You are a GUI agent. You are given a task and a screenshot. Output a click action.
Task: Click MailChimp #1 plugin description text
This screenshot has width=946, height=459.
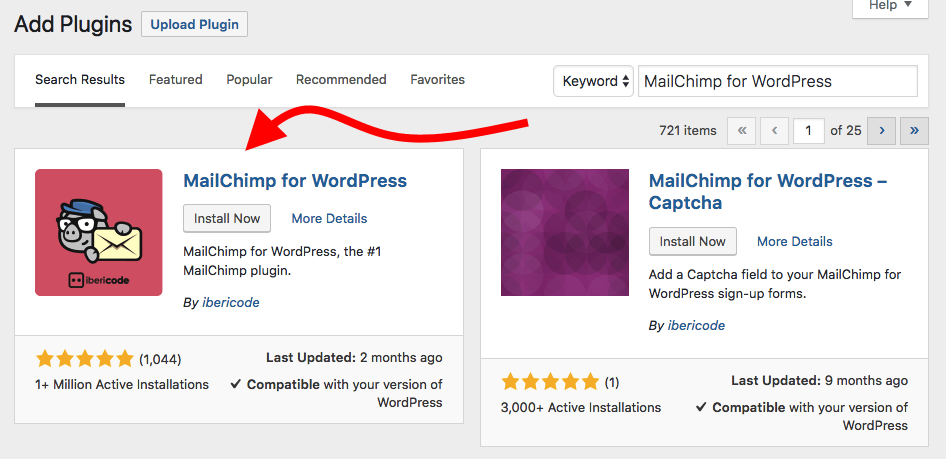(282, 261)
